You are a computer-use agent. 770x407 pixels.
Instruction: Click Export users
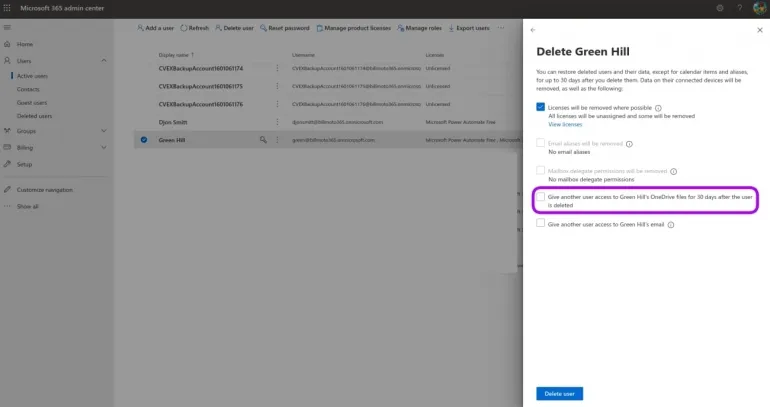point(469,28)
